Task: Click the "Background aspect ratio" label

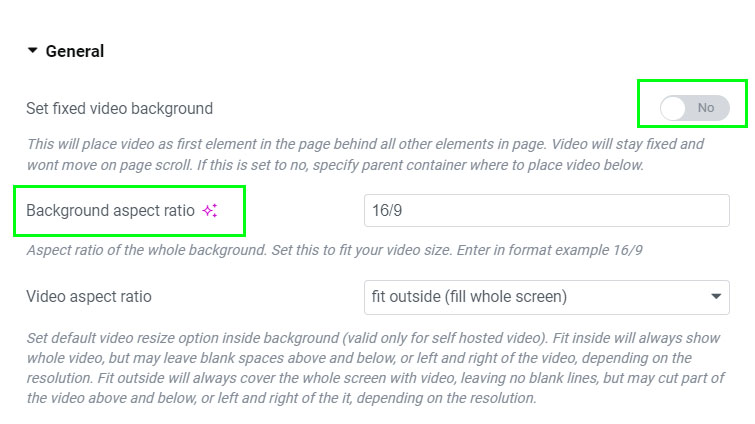Action: pos(111,210)
